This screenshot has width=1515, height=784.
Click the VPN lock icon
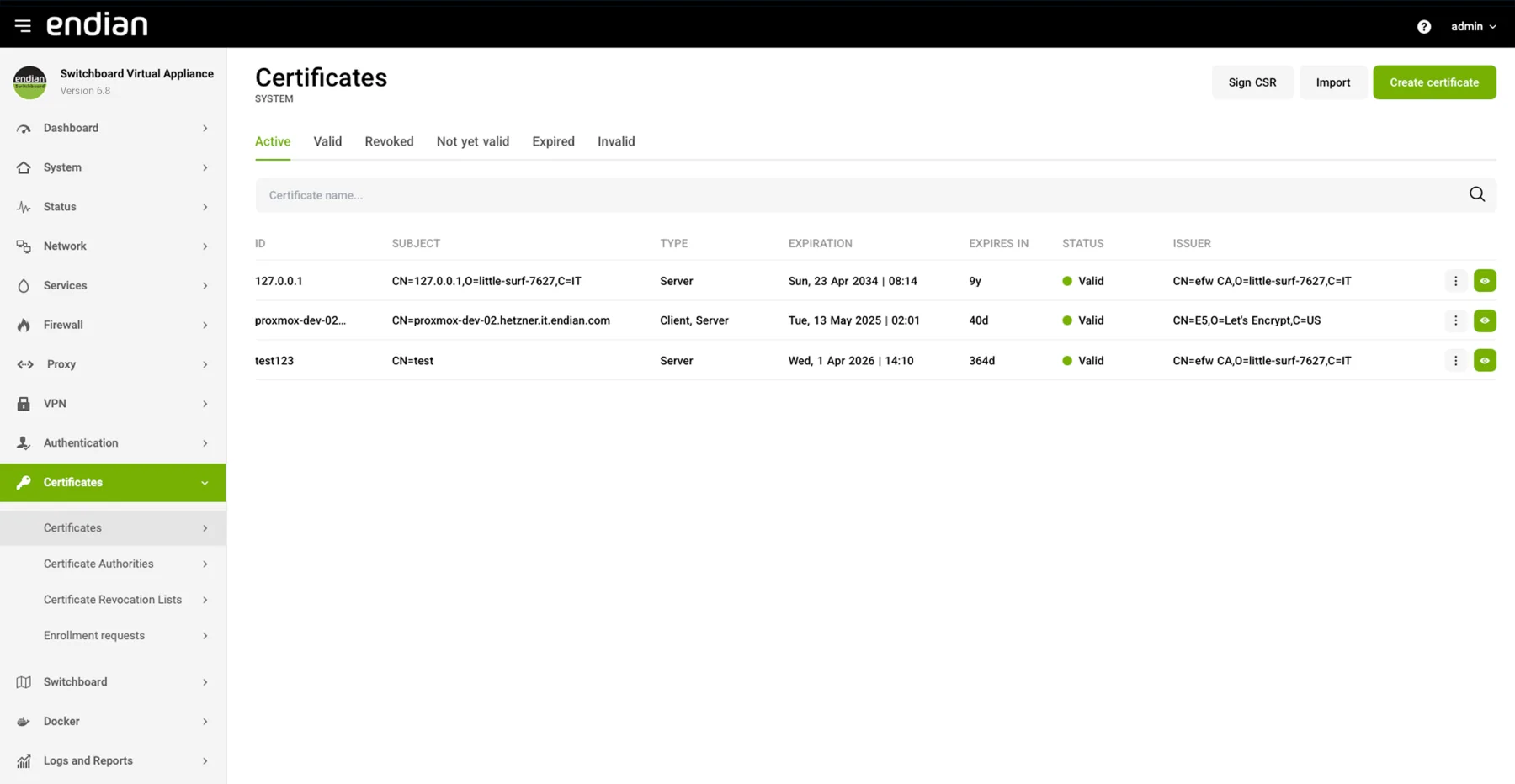pyautogui.click(x=24, y=404)
